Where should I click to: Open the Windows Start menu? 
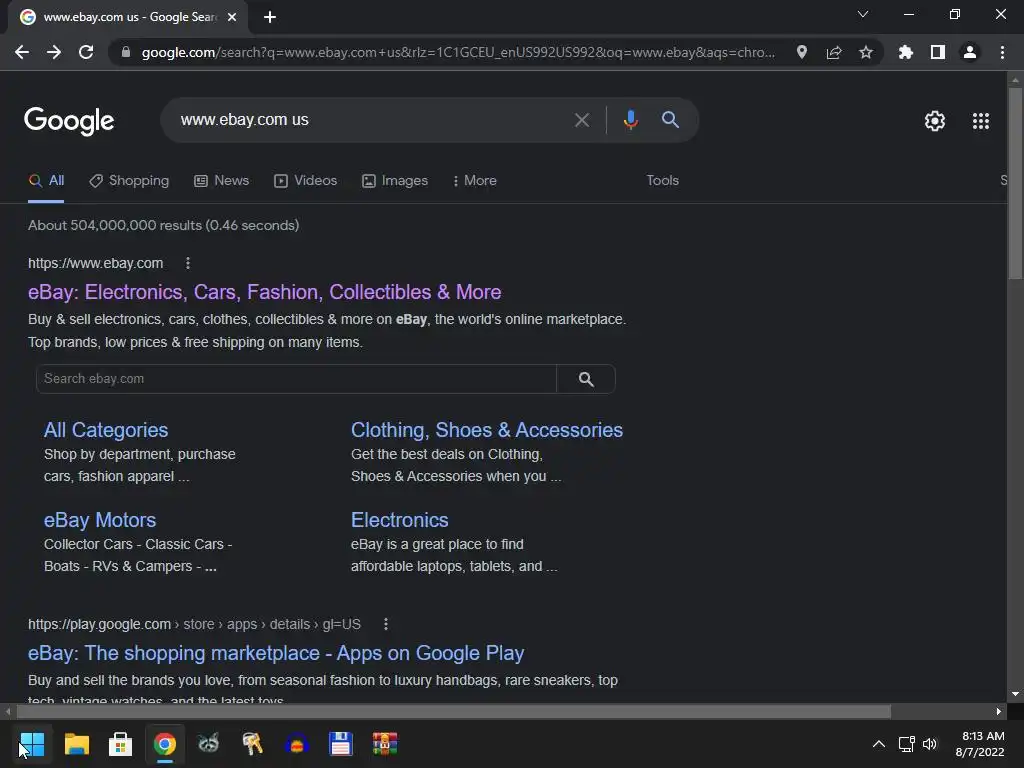pos(32,744)
